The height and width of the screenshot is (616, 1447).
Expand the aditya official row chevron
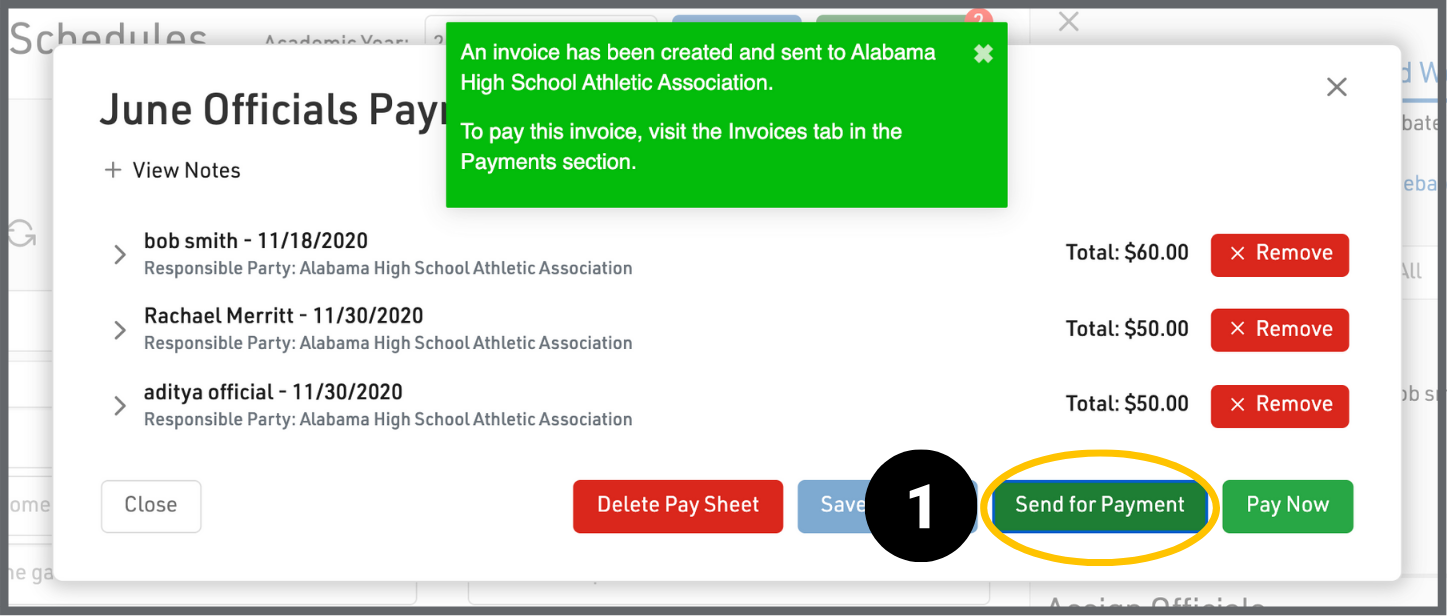(x=120, y=405)
